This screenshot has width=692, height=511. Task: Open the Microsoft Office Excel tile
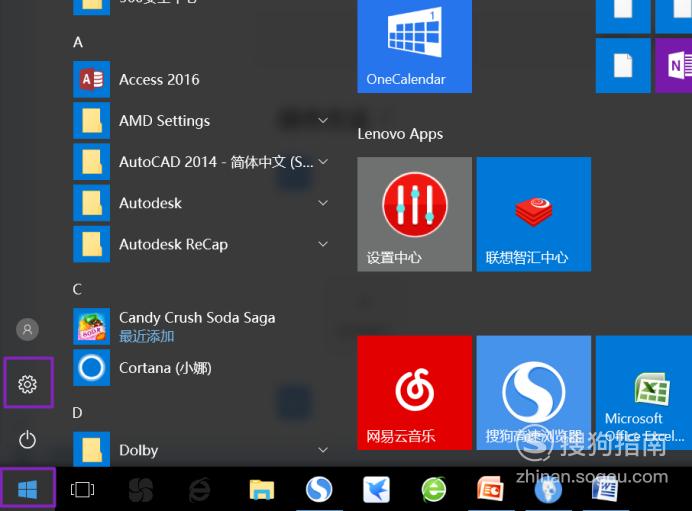coord(644,393)
